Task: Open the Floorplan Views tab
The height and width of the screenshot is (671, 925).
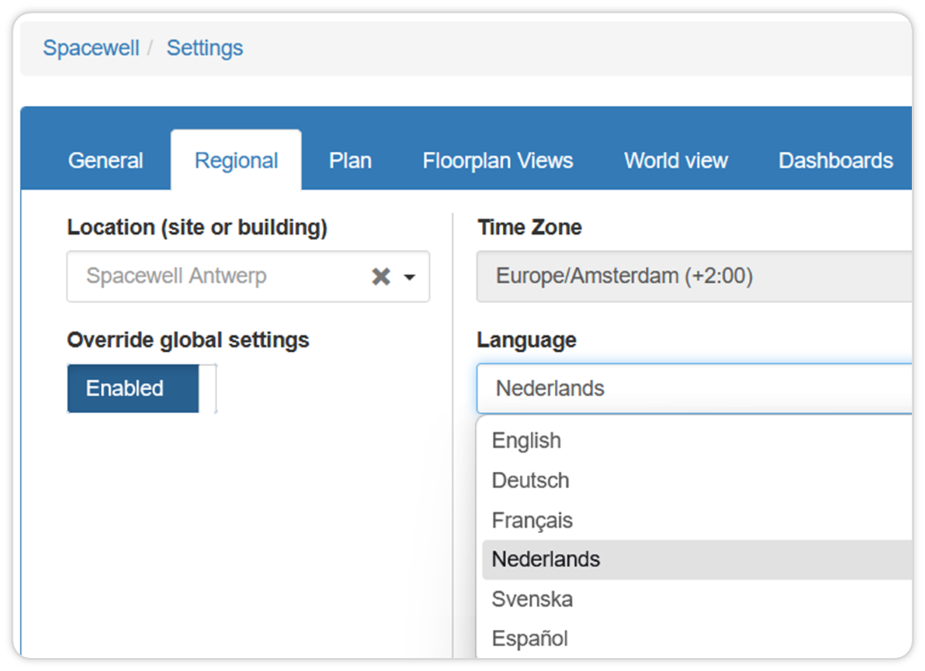Action: [498, 161]
